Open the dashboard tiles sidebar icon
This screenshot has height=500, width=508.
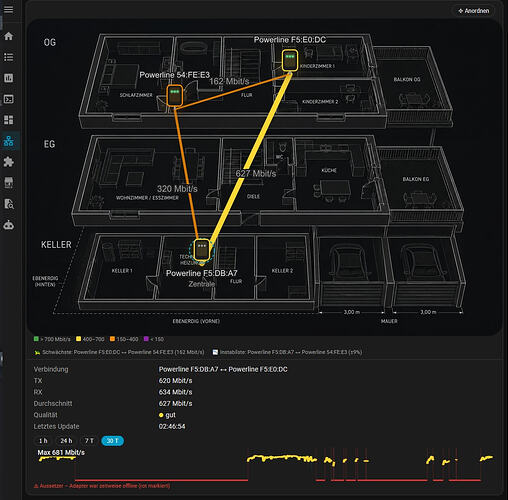(x=9, y=120)
